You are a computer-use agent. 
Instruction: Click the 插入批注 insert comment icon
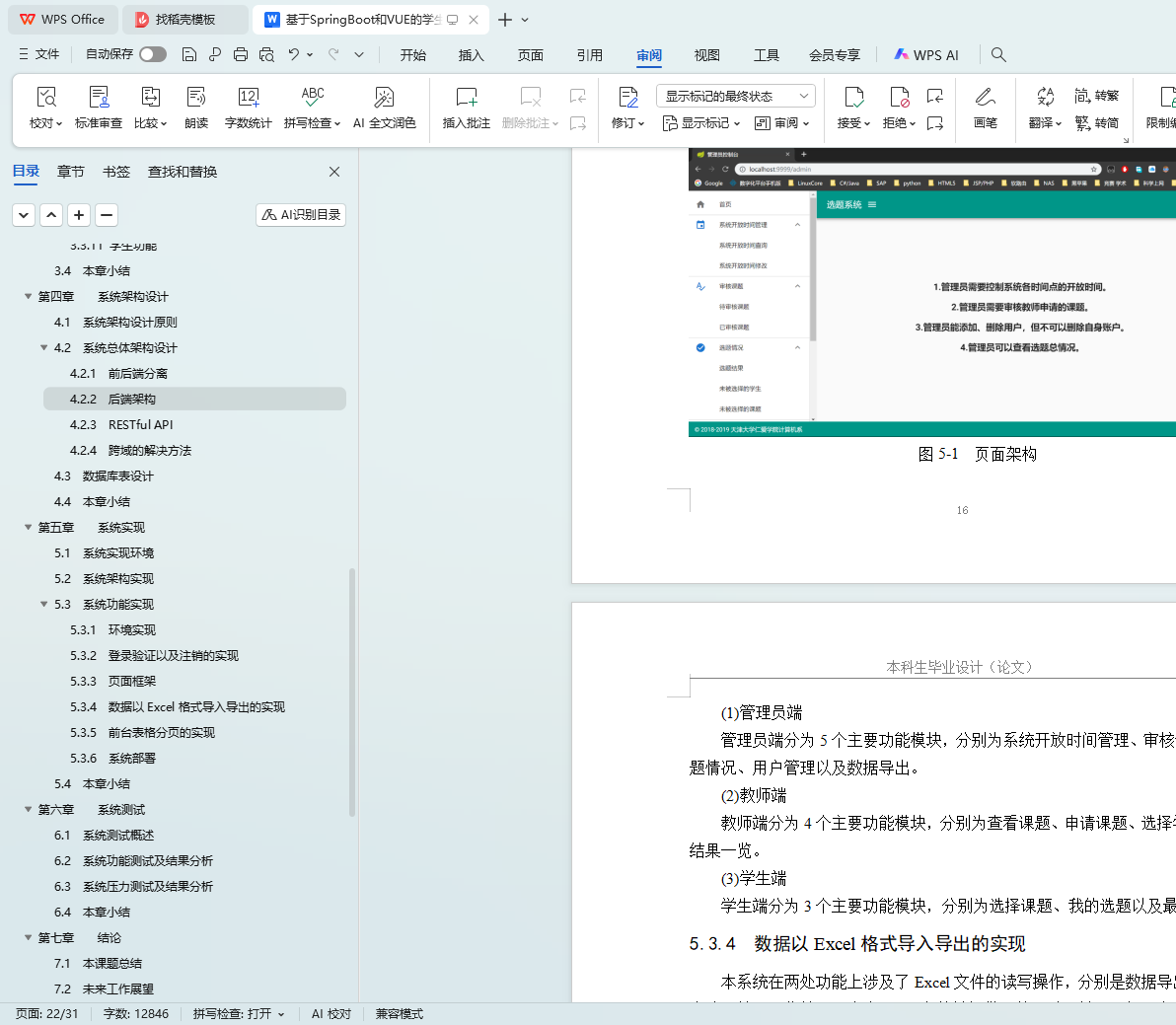click(466, 98)
